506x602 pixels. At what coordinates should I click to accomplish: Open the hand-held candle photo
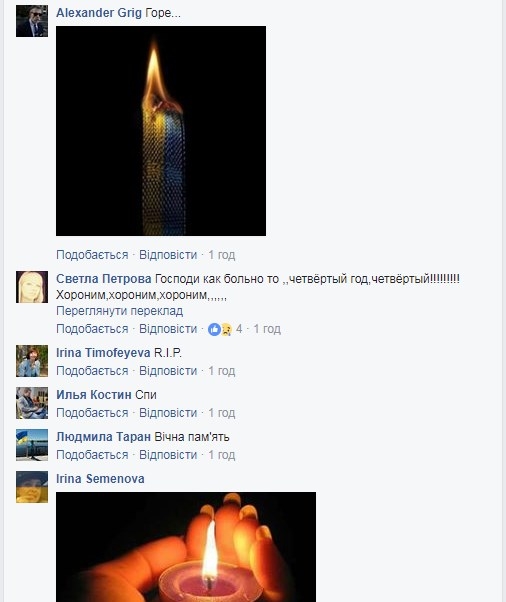click(x=186, y=547)
